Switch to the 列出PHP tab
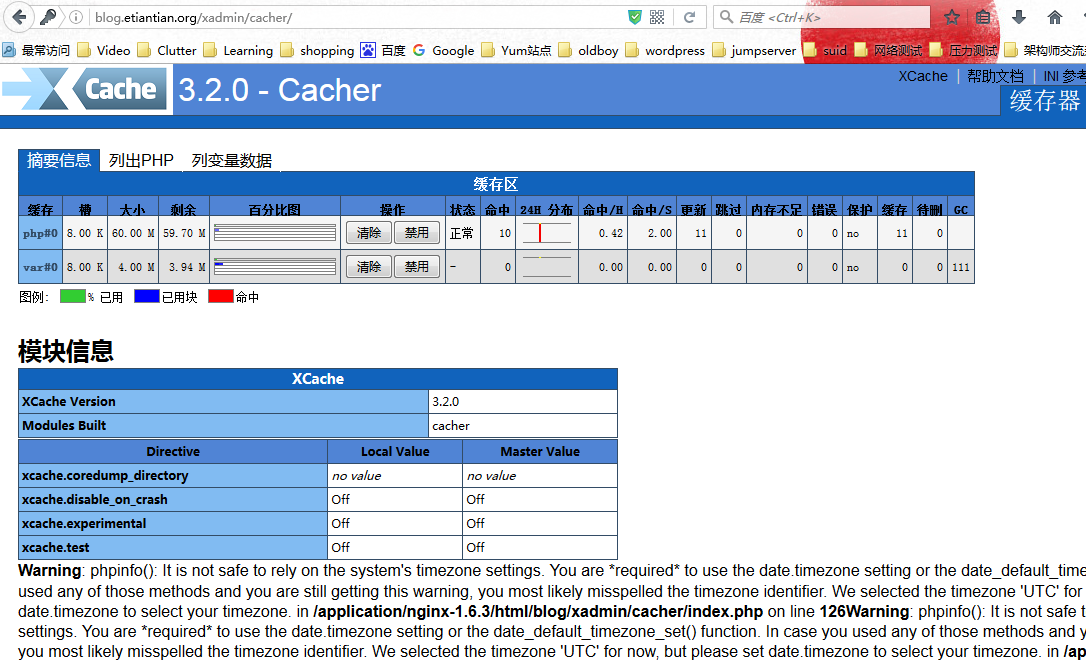The image size is (1086, 663). pyautogui.click(x=141, y=160)
